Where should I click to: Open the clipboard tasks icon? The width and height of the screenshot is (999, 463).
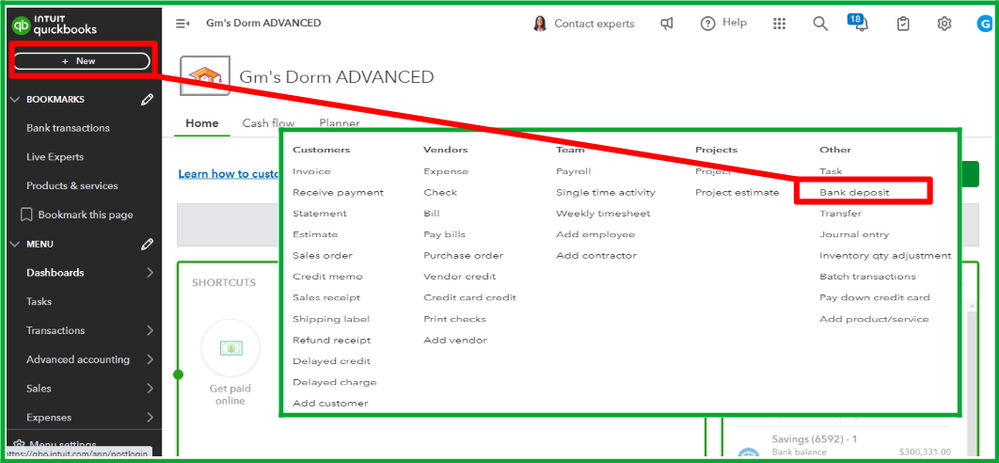point(903,24)
